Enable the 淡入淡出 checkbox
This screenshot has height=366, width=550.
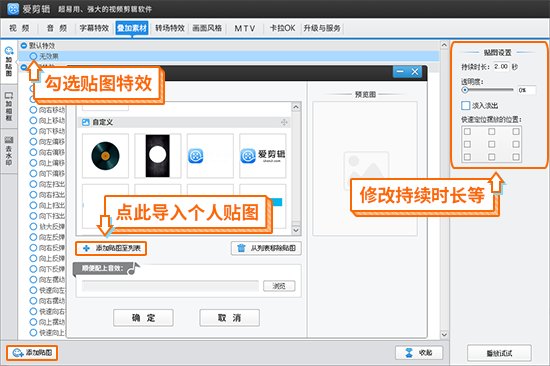465,105
